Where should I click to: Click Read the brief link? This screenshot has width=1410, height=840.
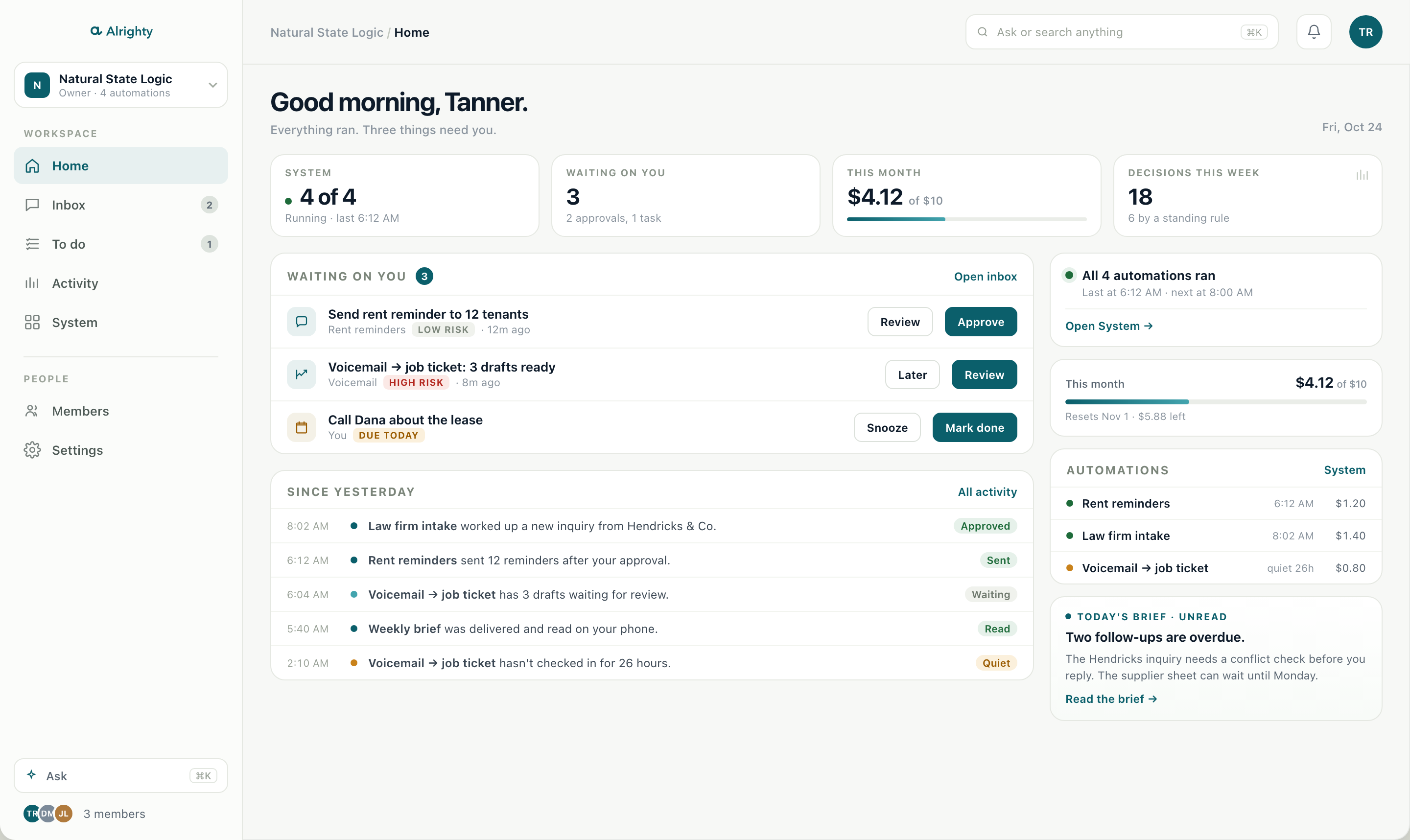point(1110,699)
